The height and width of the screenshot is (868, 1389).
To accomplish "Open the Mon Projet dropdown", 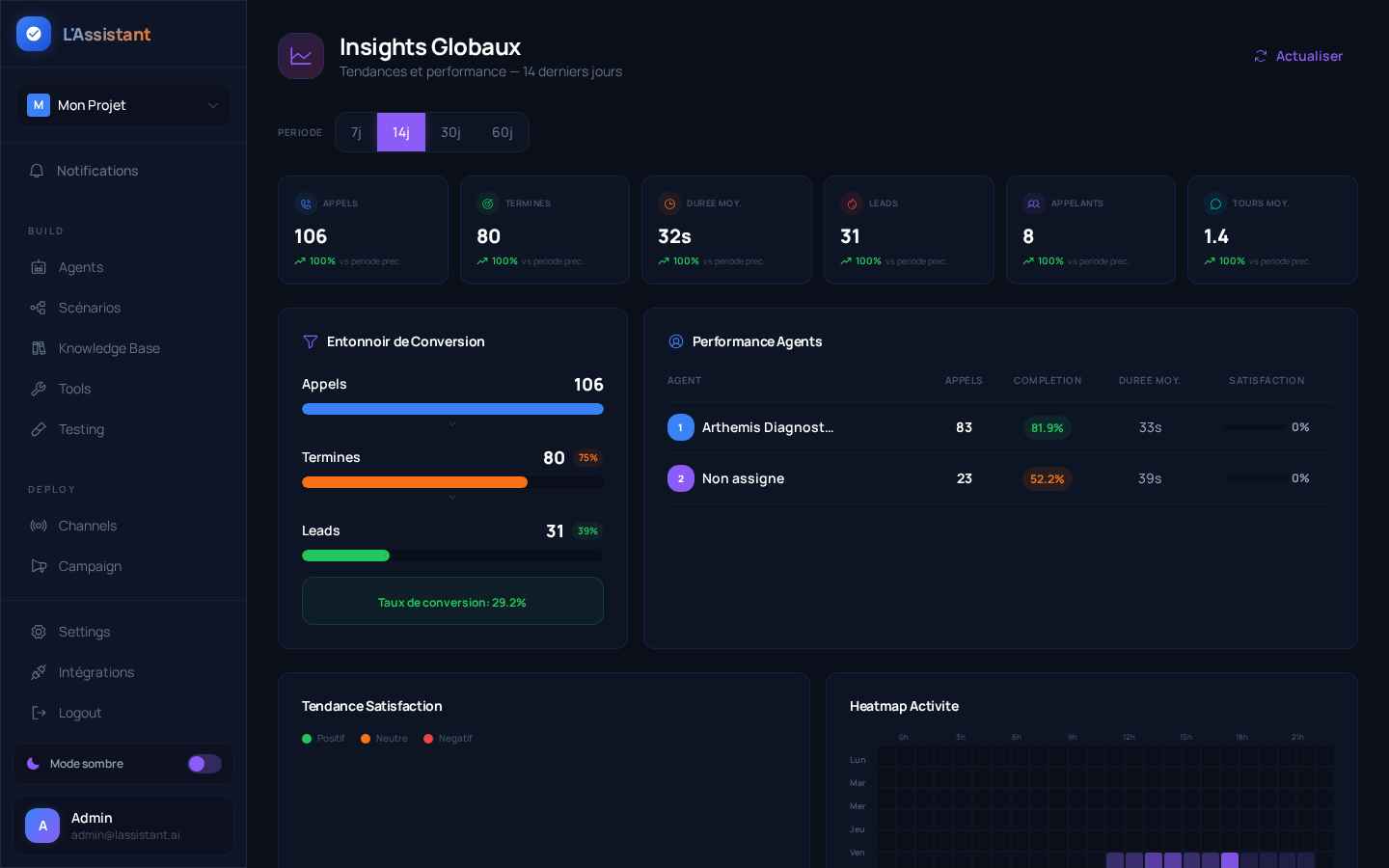I will tap(123, 105).
